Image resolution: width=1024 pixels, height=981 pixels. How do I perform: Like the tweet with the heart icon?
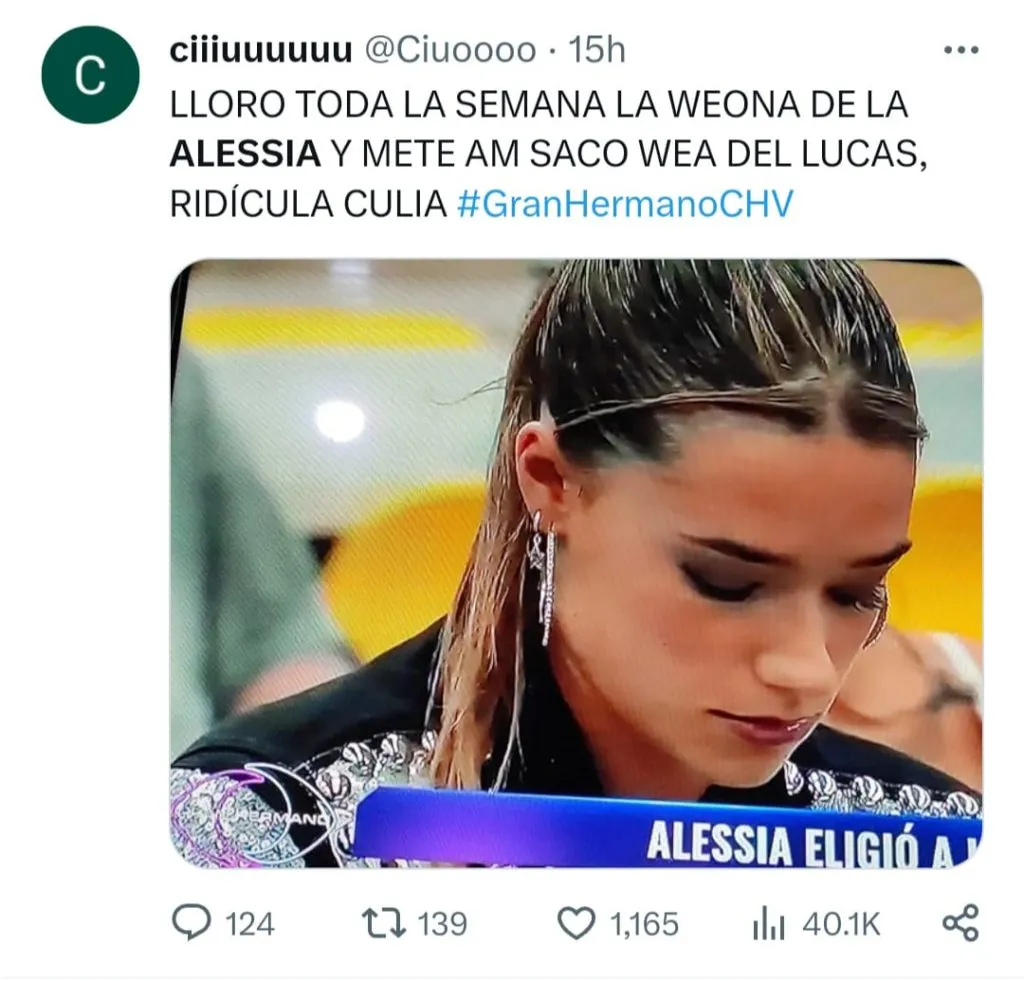click(577, 923)
